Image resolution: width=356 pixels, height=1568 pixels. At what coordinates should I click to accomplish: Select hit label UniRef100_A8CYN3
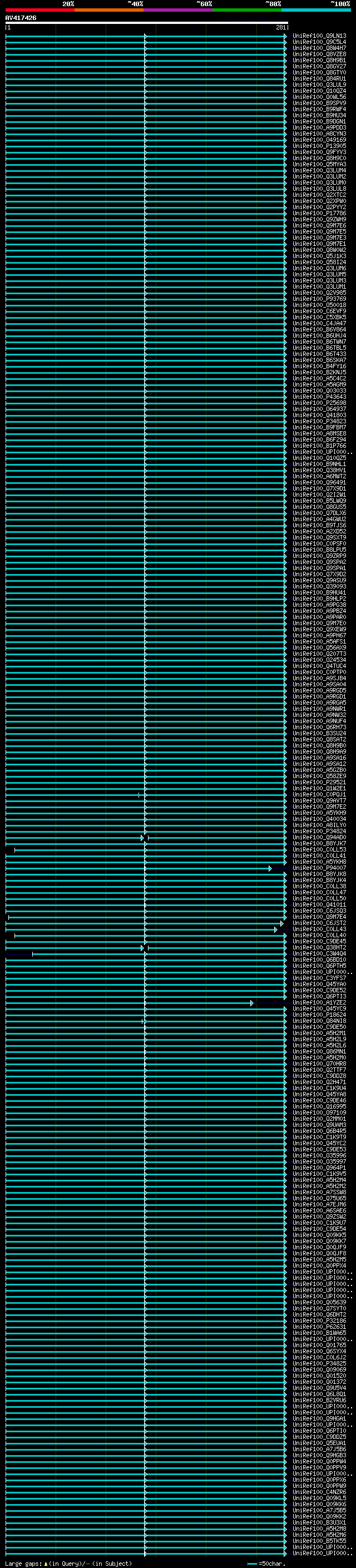319,134
